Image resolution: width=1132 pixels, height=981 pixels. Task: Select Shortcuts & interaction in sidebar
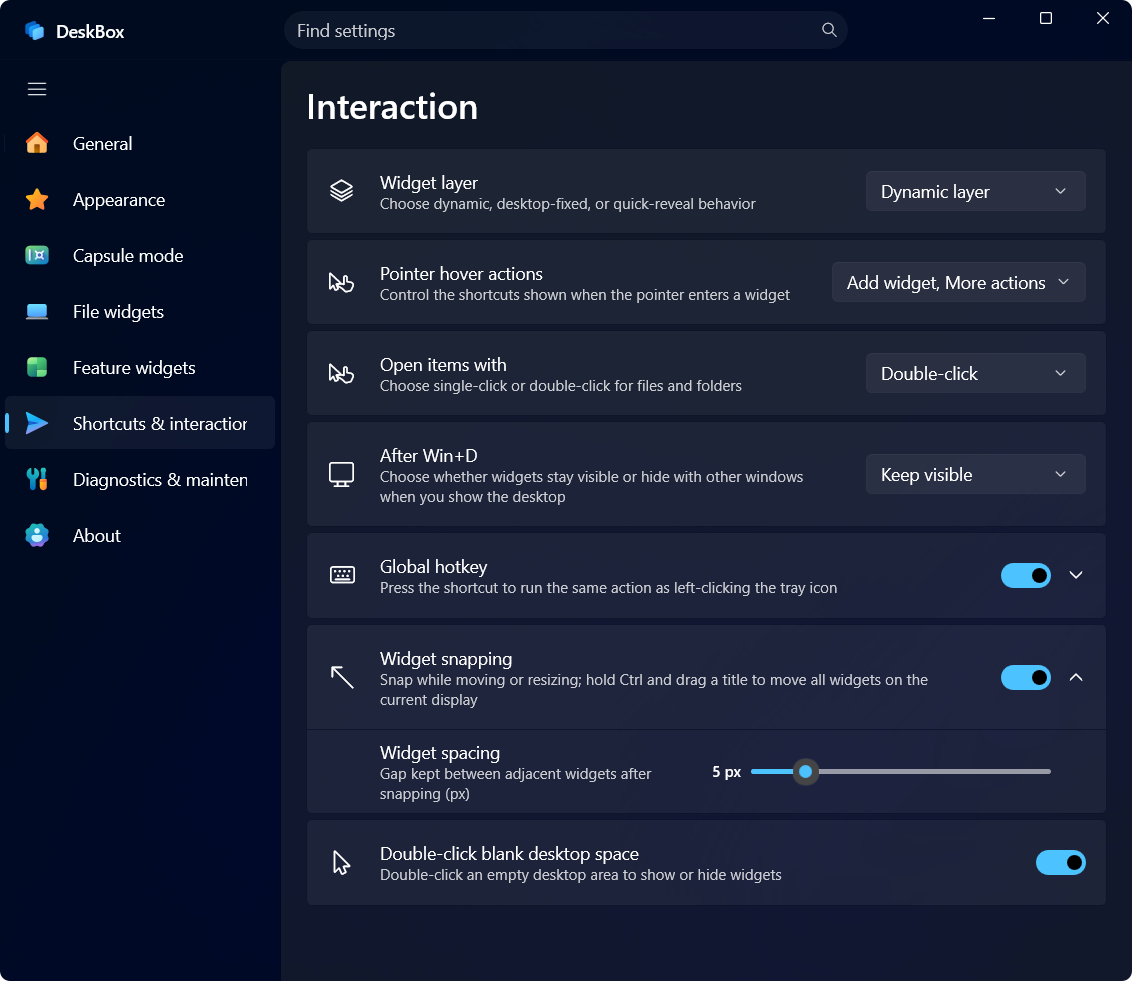click(140, 423)
